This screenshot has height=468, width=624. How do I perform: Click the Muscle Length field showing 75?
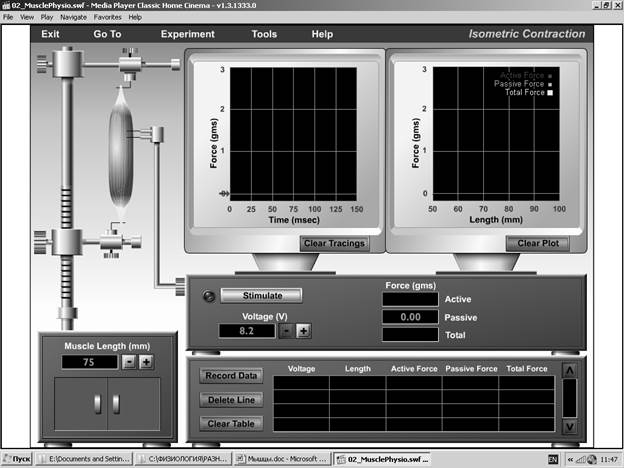point(90,362)
